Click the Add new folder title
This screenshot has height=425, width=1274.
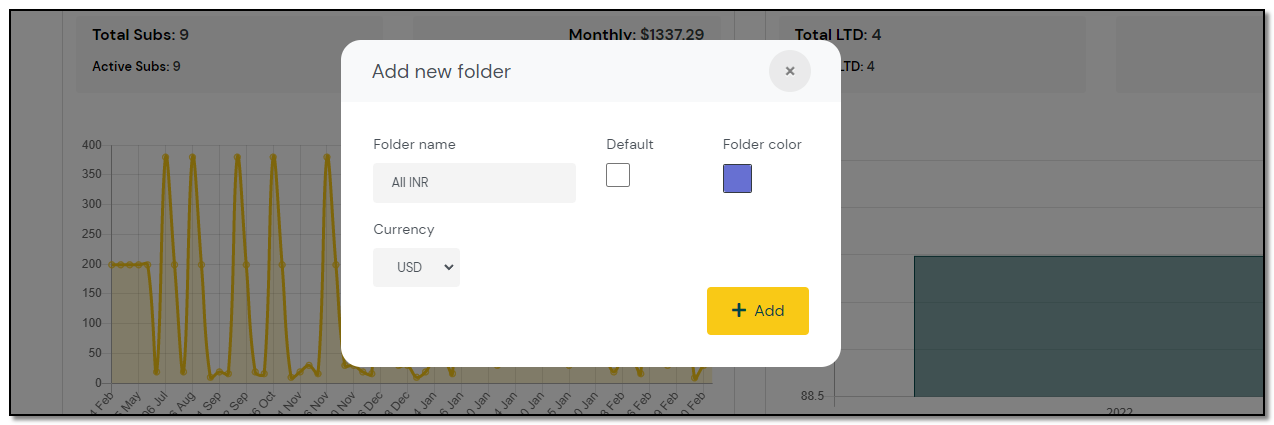[x=441, y=71]
